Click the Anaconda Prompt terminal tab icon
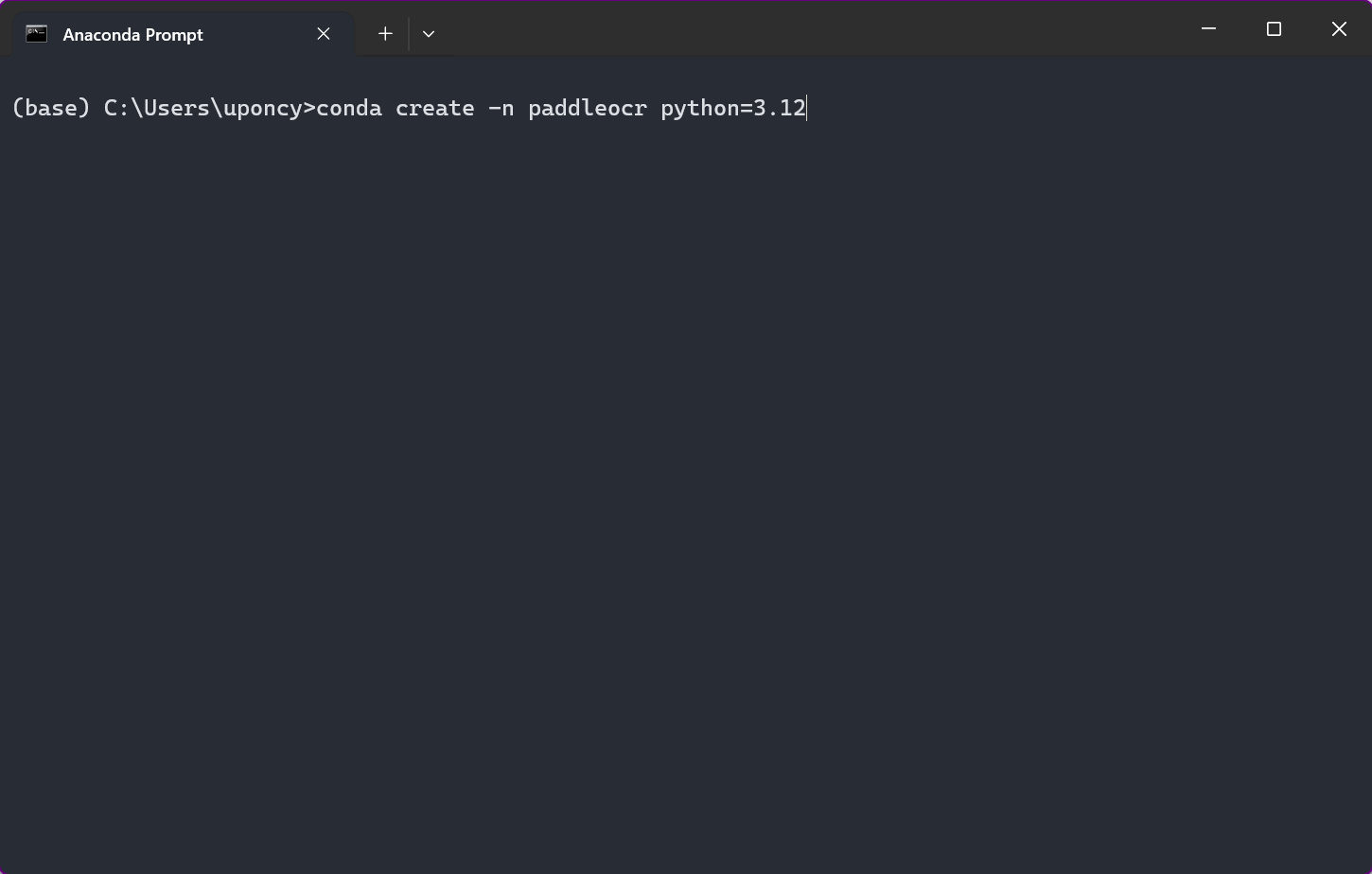This screenshot has width=1372, height=874. point(36,34)
